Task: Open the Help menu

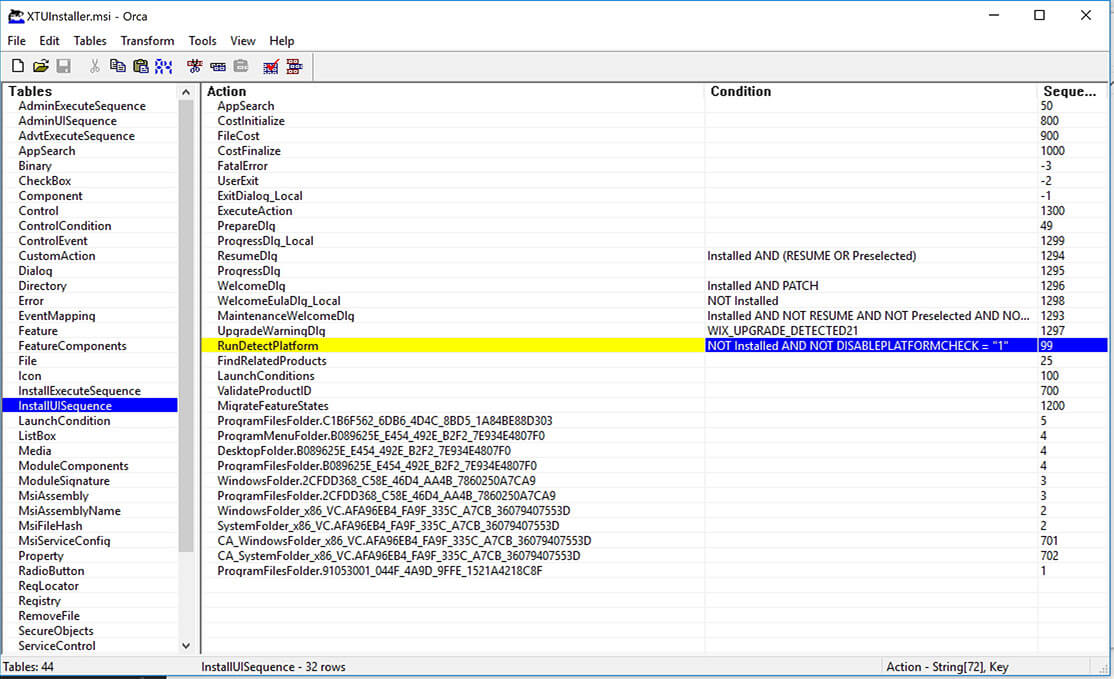Action: [281, 40]
